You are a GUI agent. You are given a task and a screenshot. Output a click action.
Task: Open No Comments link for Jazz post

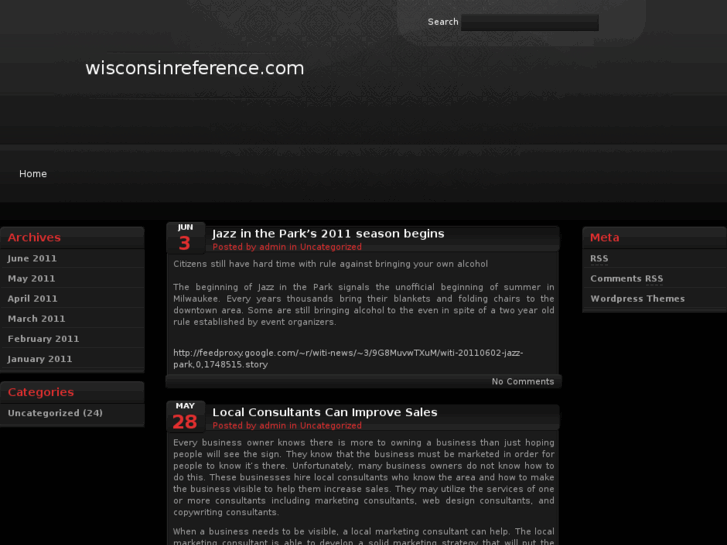(523, 382)
